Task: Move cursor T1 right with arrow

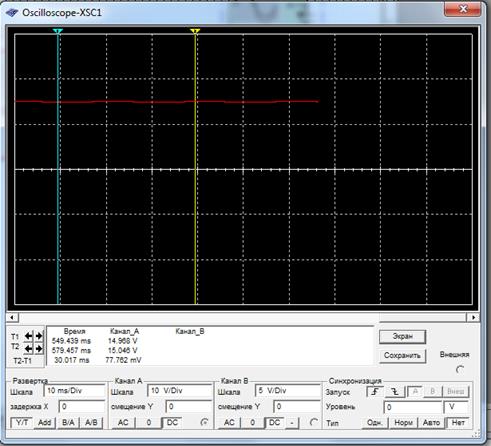Action: [x=39, y=336]
